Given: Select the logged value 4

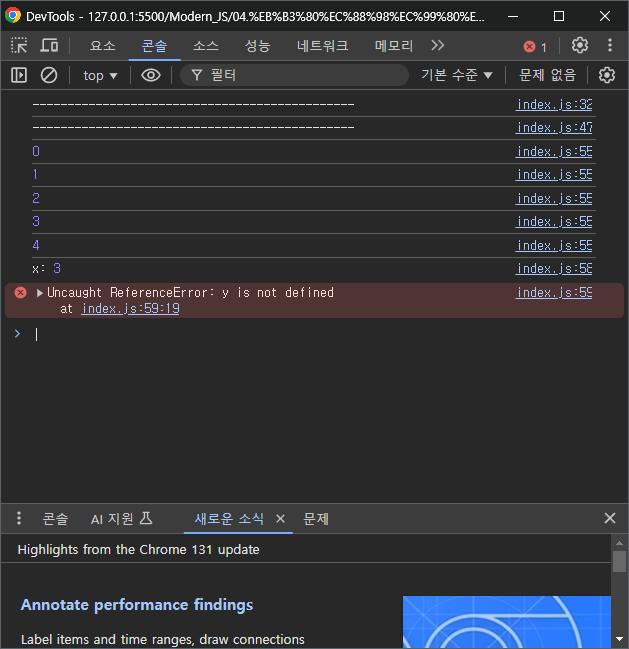Looking at the screenshot, I should click(36, 245).
